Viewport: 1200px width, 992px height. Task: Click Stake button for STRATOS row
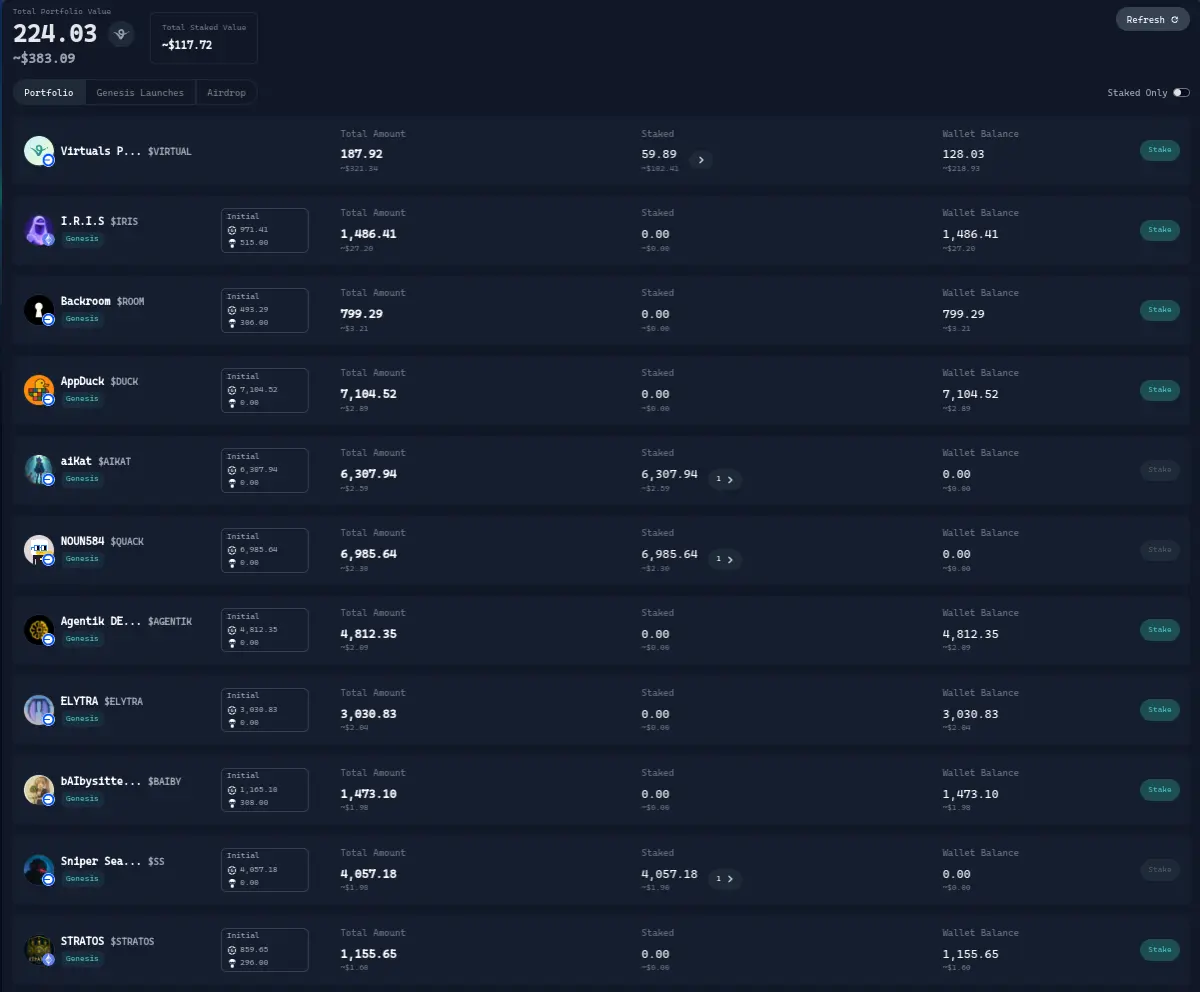(x=1160, y=950)
